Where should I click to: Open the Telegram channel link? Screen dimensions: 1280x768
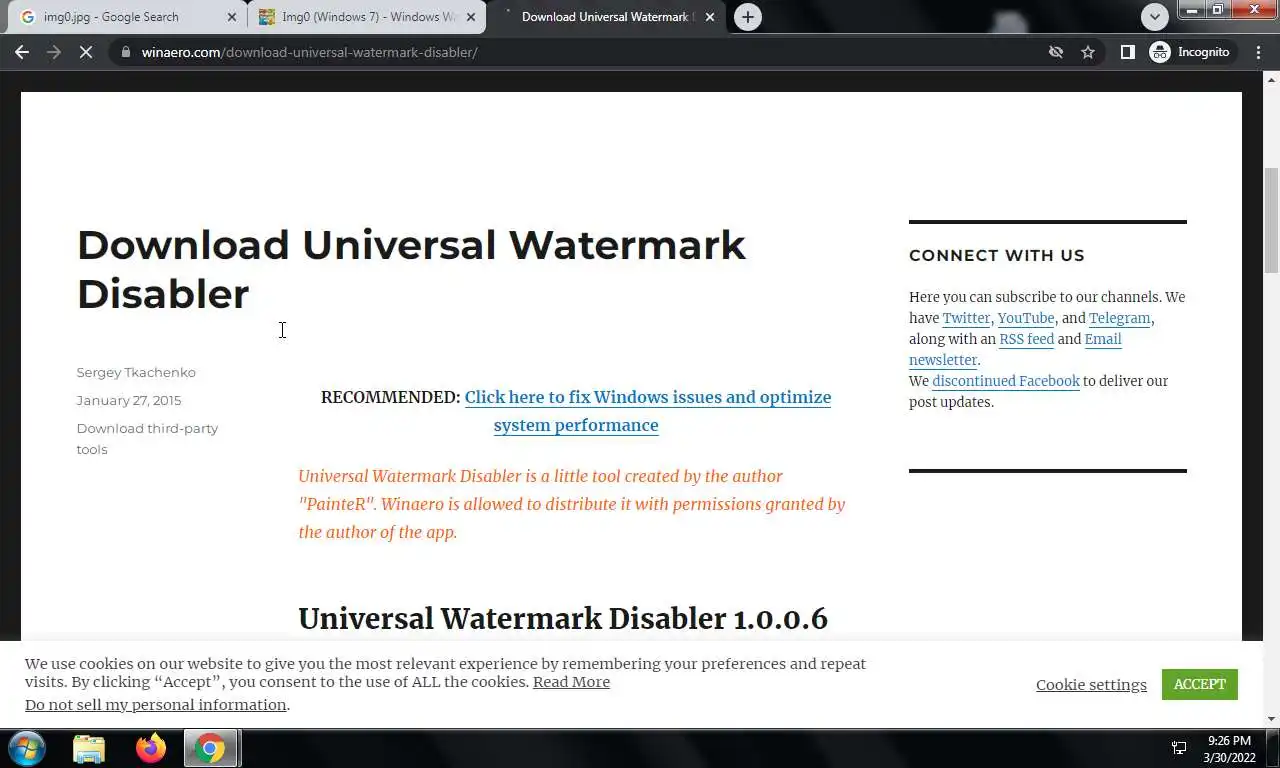1119,318
